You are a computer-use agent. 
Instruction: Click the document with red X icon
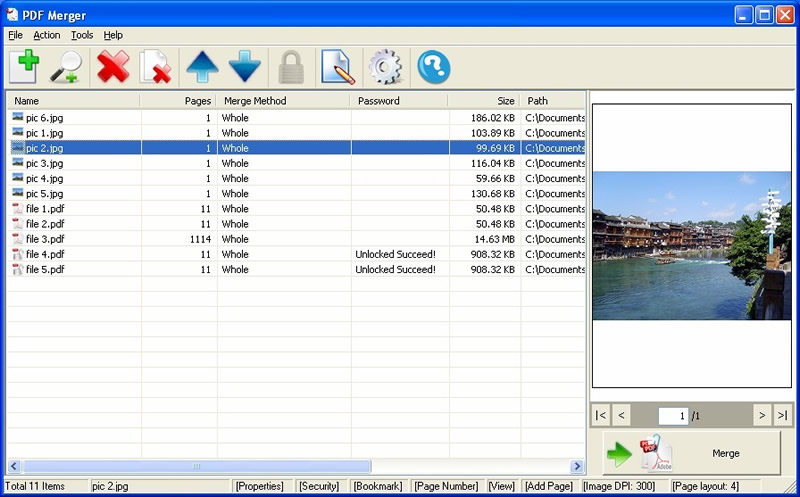[x=155, y=67]
